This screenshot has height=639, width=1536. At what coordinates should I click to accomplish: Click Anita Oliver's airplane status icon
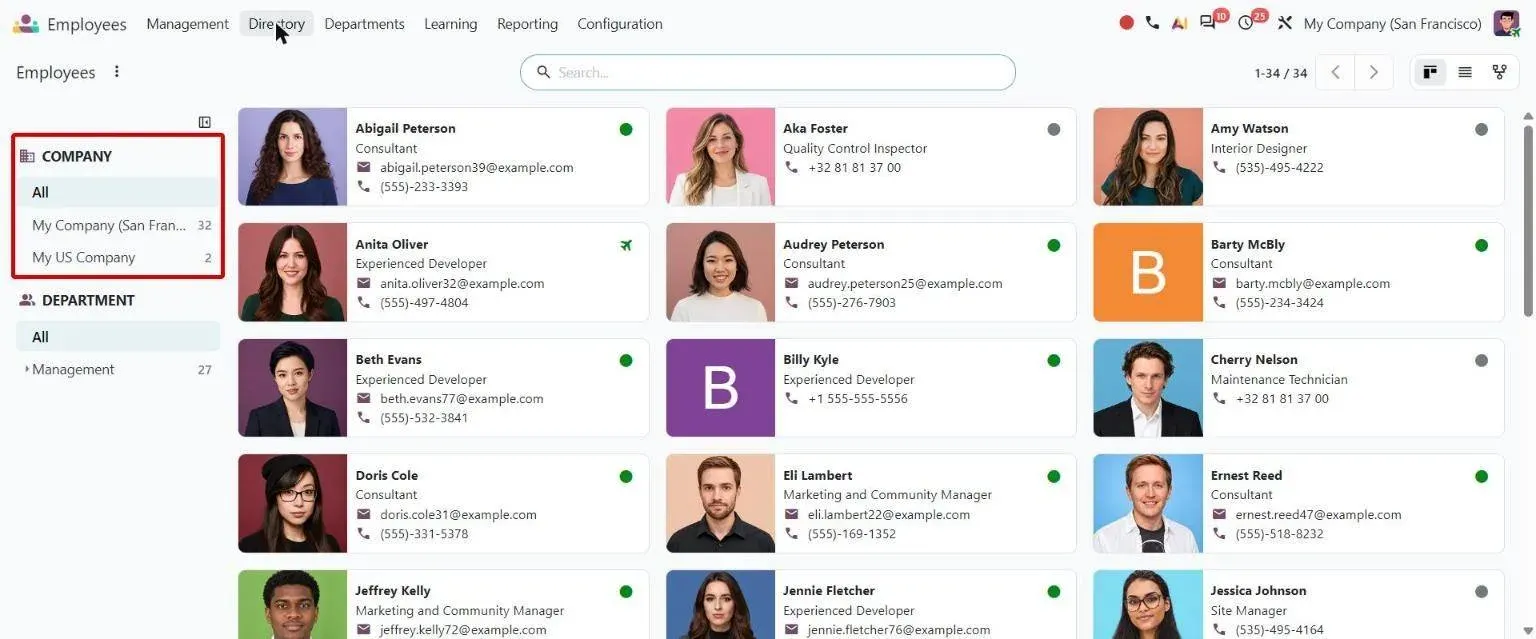coord(626,245)
